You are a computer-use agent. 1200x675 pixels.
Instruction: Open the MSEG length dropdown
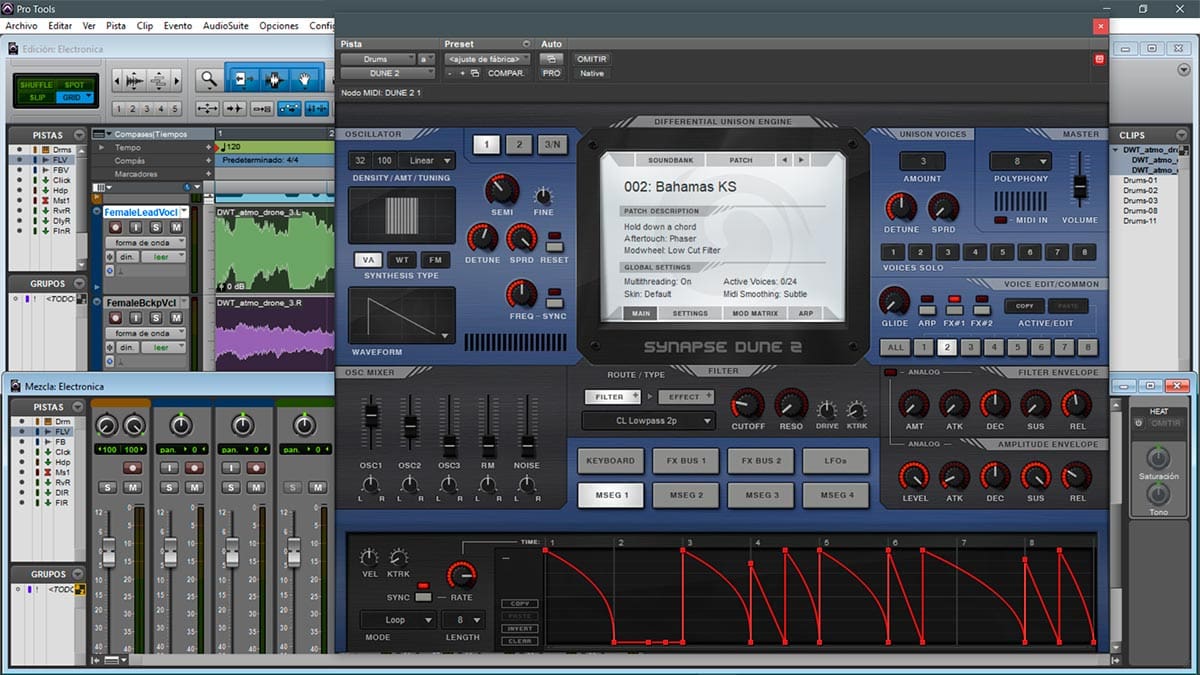click(x=464, y=620)
